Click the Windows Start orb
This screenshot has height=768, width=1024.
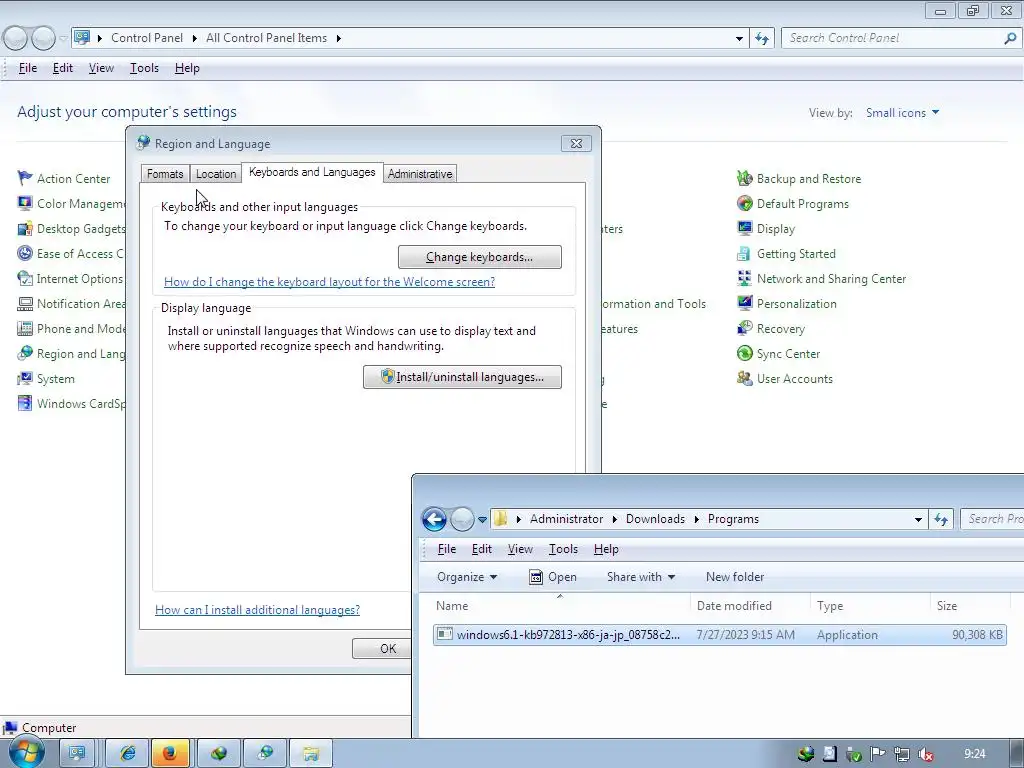(x=26, y=753)
